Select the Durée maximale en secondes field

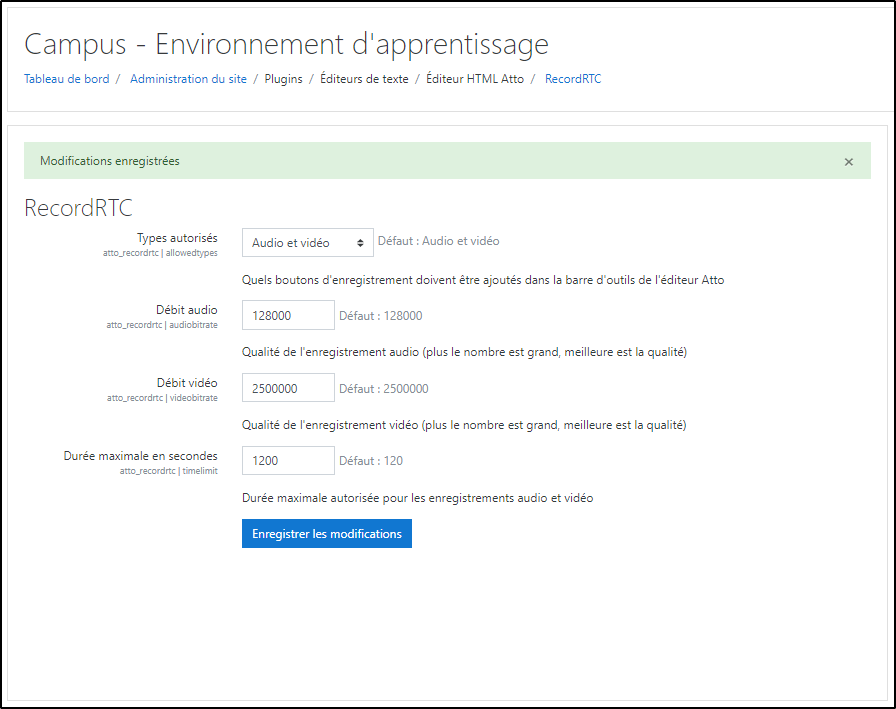(x=288, y=461)
